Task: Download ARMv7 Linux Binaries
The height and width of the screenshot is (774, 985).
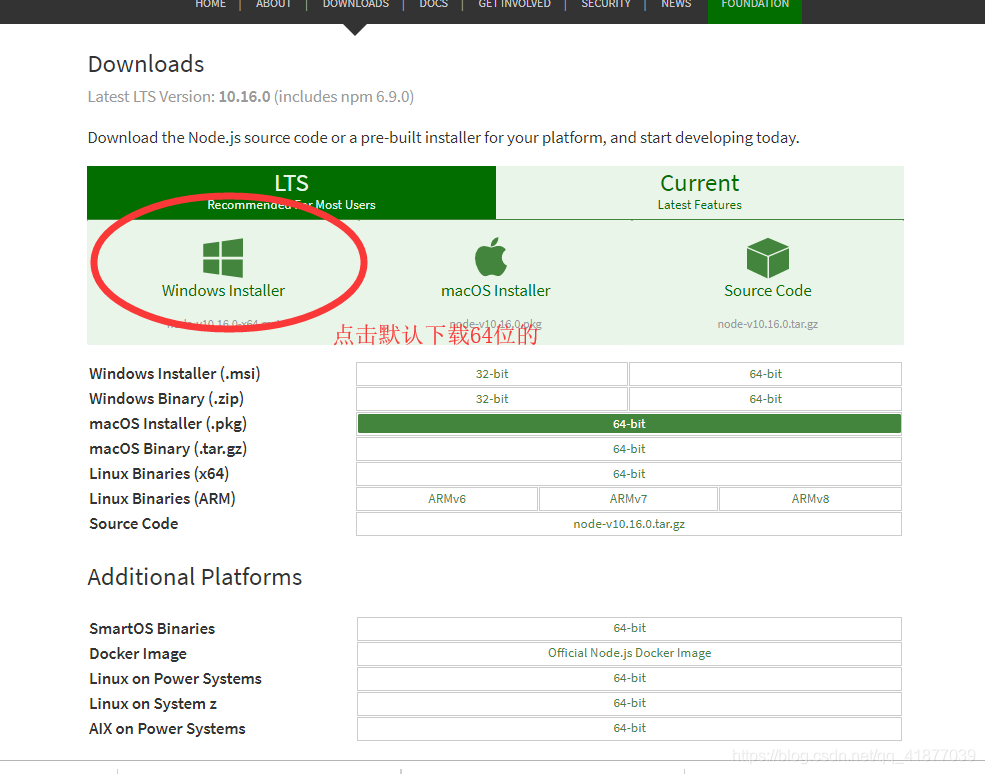Action: click(628, 499)
